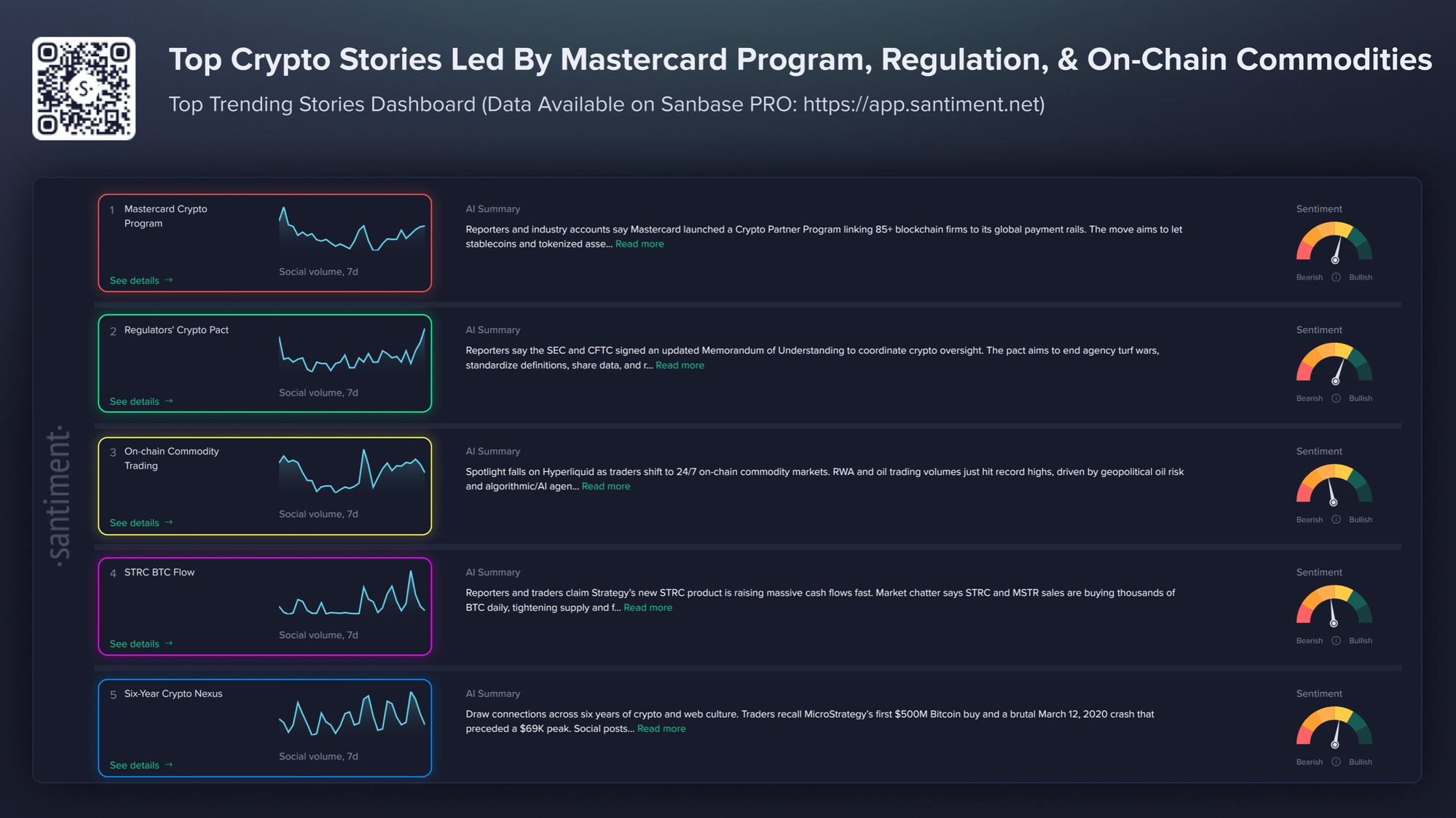Expand SEC and CFTC summary Read more
1456x818 pixels.
(680, 365)
